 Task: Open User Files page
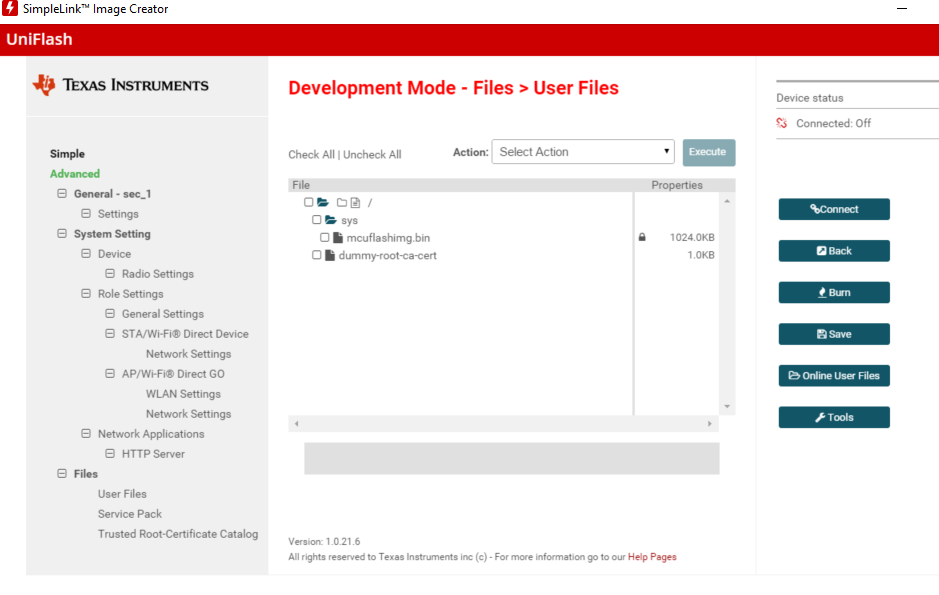point(122,494)
